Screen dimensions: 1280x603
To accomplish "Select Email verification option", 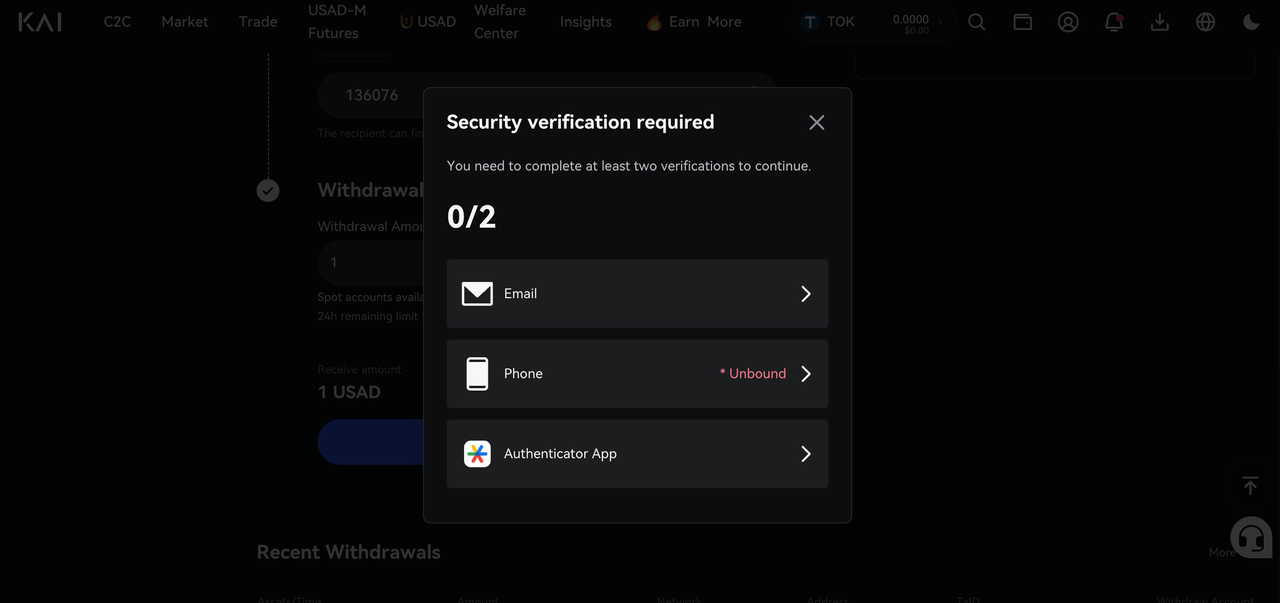I will pos(637,294).
